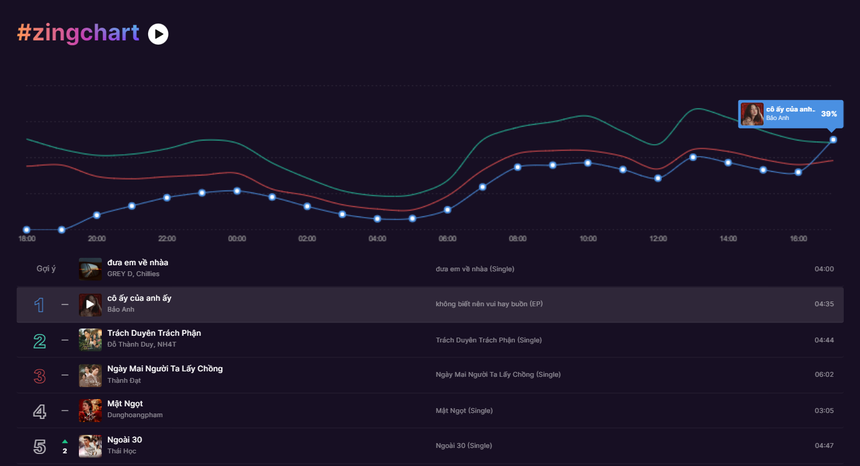
Task: Open album link Mật Ngọt (Single)
Action: tap(464, 411)
